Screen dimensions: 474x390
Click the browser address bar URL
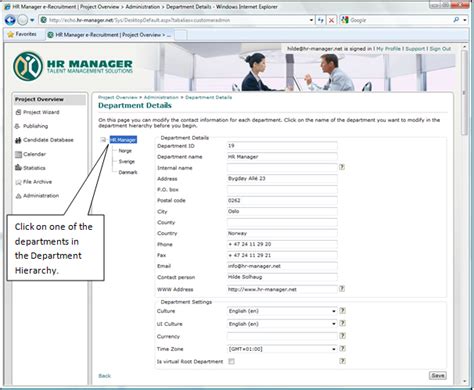click(139, 20)
